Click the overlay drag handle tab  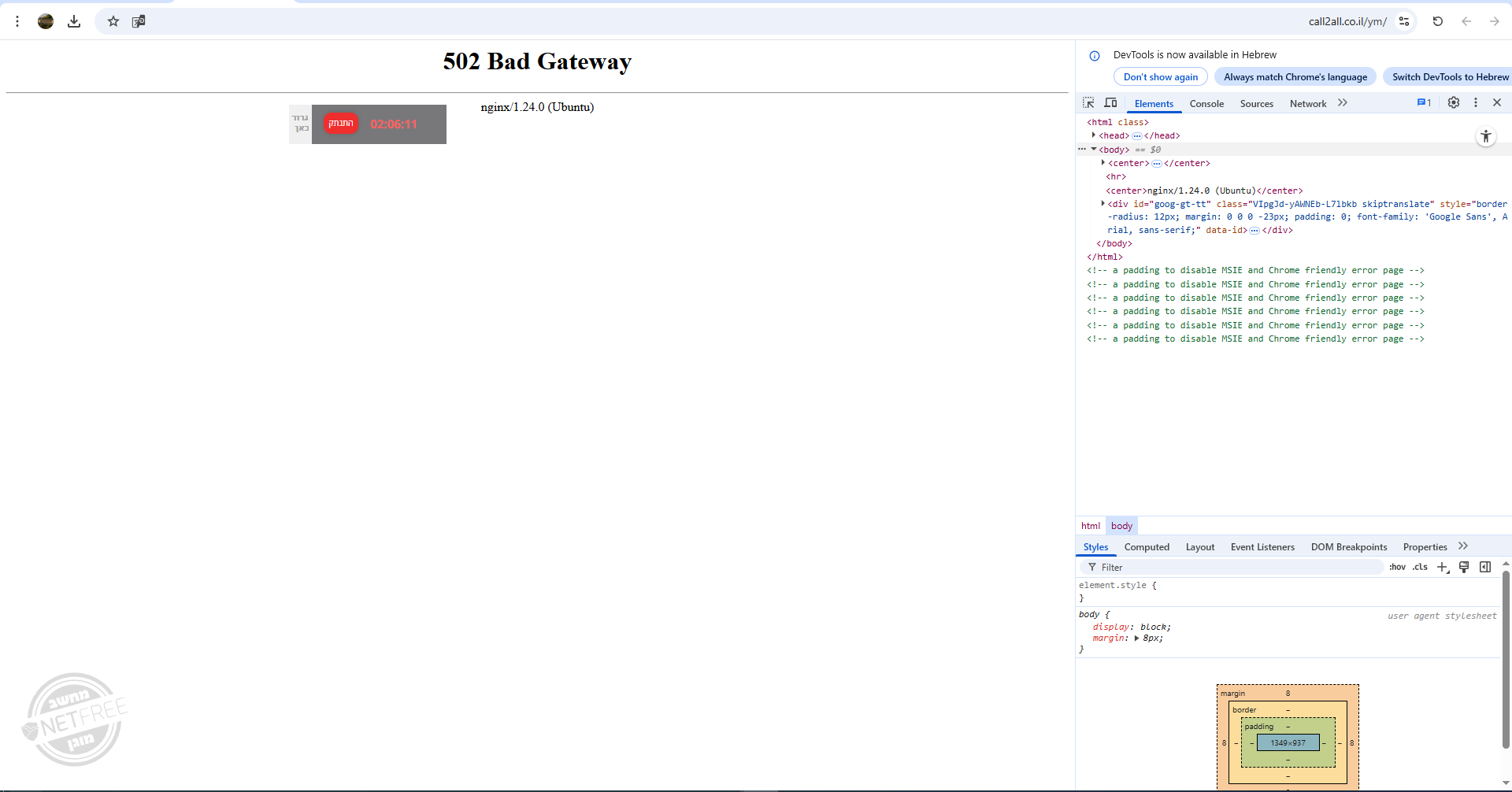pos(301,124)
